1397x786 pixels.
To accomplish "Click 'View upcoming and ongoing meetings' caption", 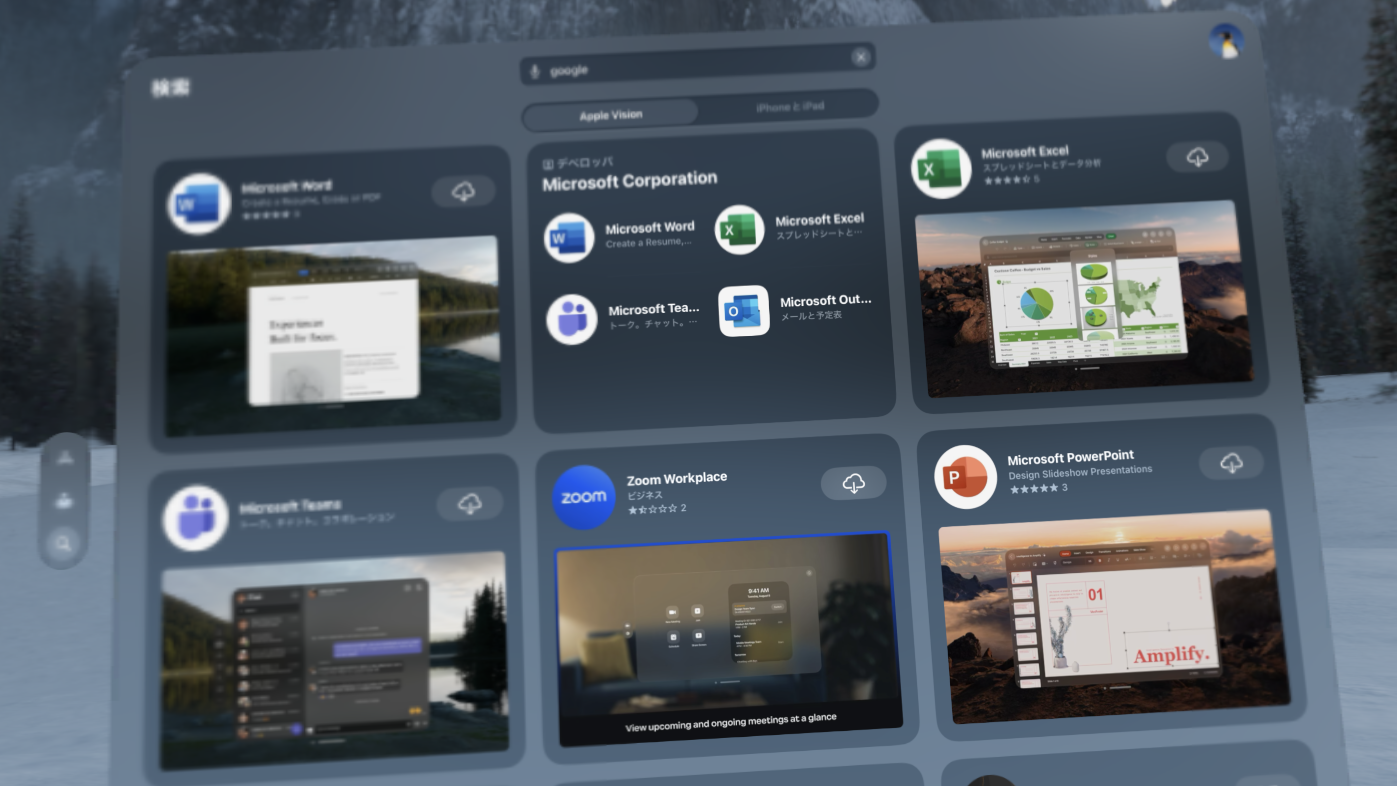I will tap(731, 723).
